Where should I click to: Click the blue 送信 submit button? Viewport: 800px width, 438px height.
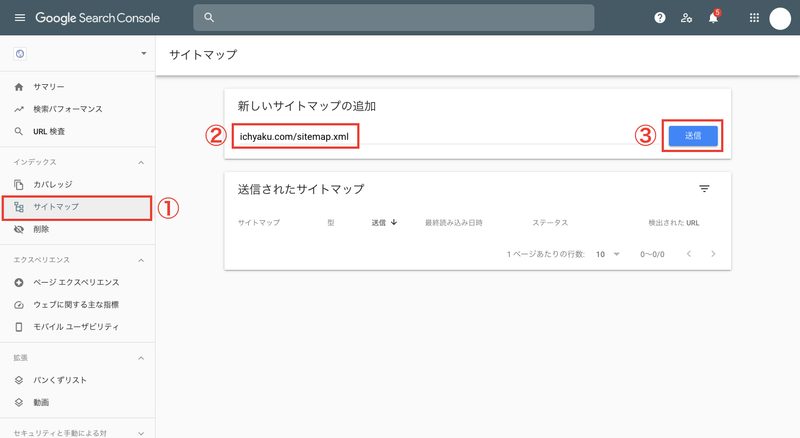pyautogui.click(x=693, y=136)
